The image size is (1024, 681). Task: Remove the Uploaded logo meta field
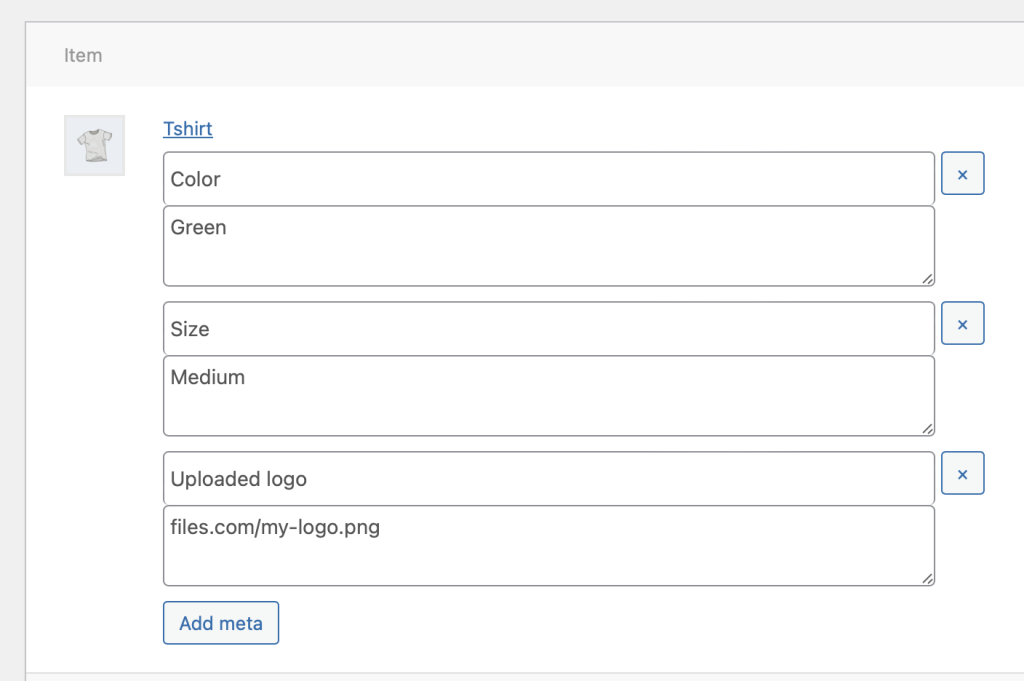pyautogui.click(x=962, y=474)
